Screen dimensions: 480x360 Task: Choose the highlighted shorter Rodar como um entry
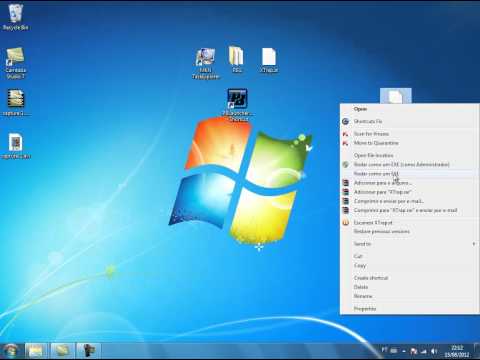click(409, 174)
